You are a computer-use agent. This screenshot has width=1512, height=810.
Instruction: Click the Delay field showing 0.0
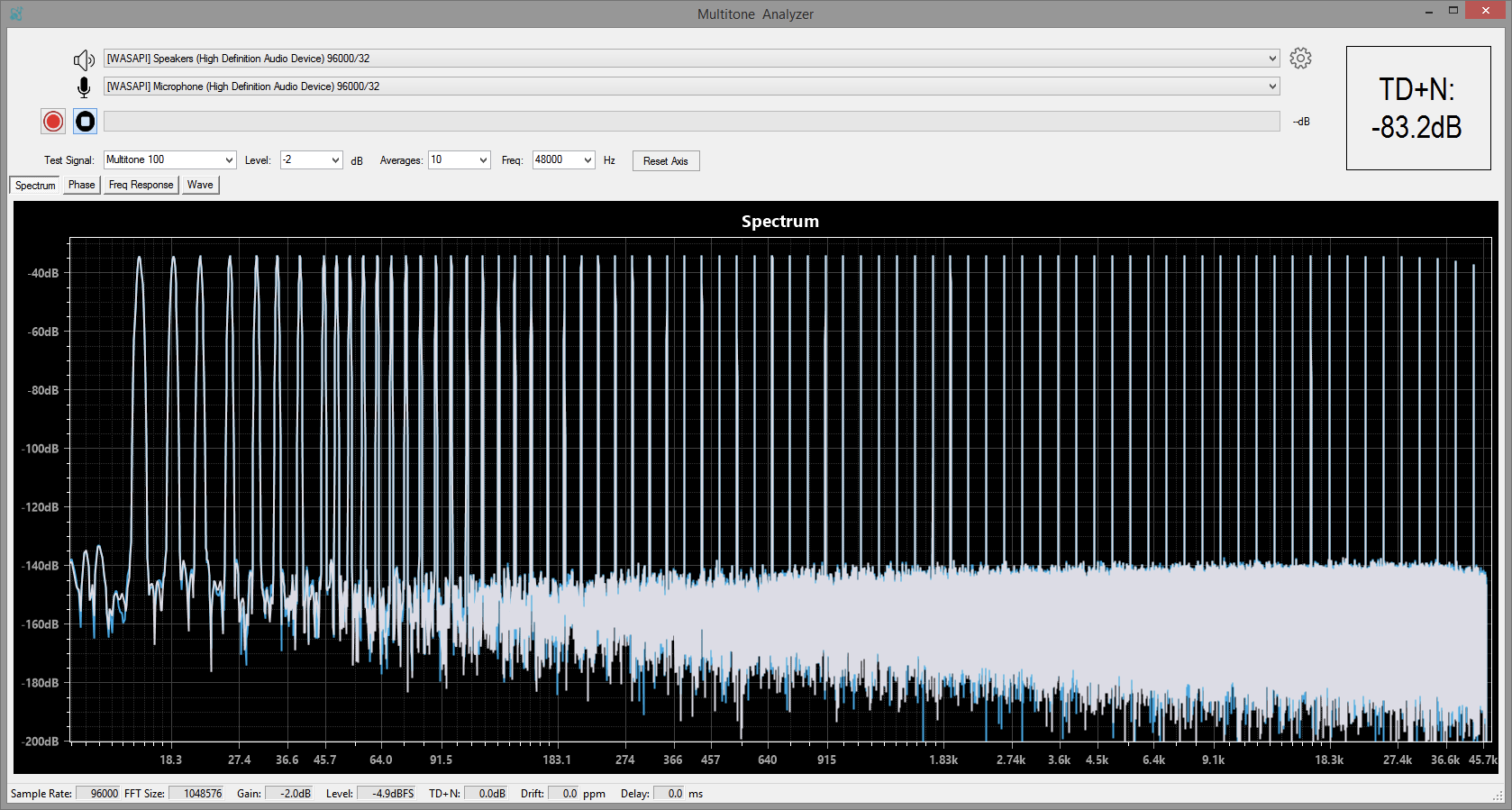(669, 794)
